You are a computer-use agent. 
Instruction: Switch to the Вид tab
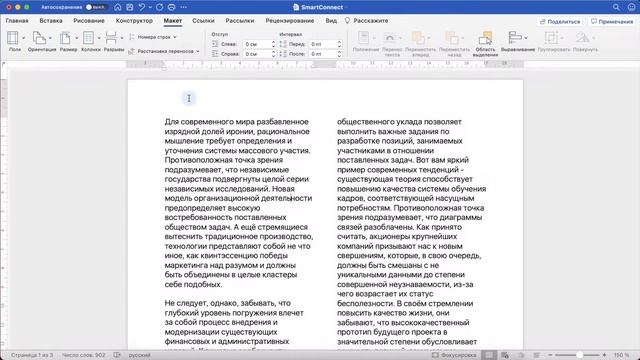coord(331,20)
